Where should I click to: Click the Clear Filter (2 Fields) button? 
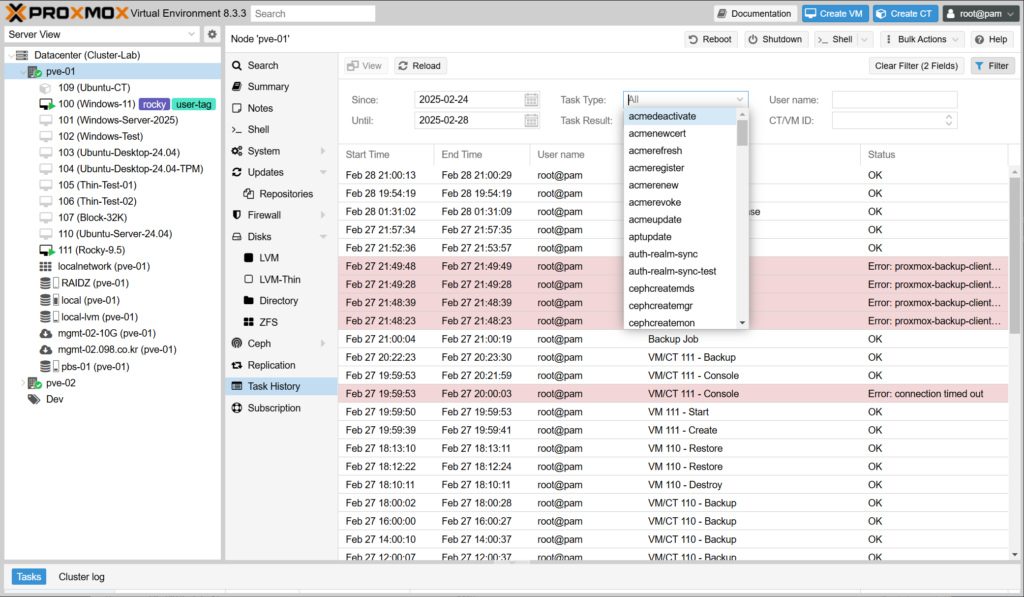pyautogui.click(x=916, y=66)
